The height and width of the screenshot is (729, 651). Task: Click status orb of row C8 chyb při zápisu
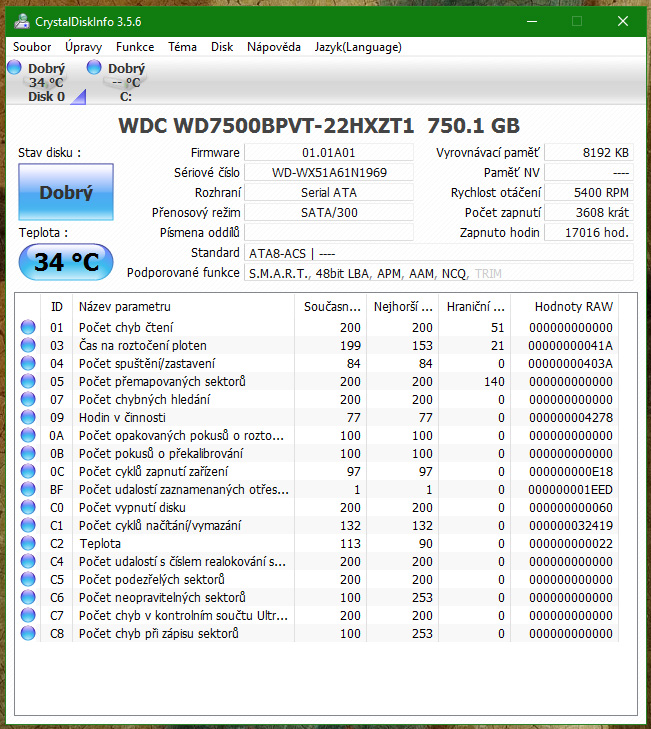tap(28, 634)
